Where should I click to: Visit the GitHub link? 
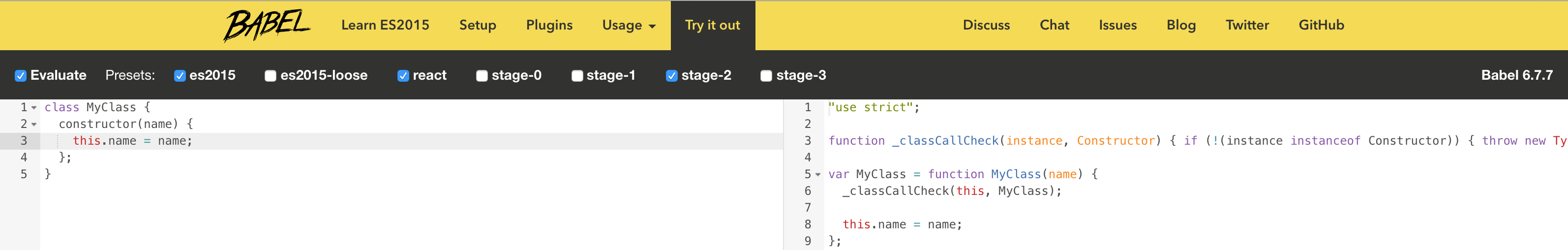1321,26
